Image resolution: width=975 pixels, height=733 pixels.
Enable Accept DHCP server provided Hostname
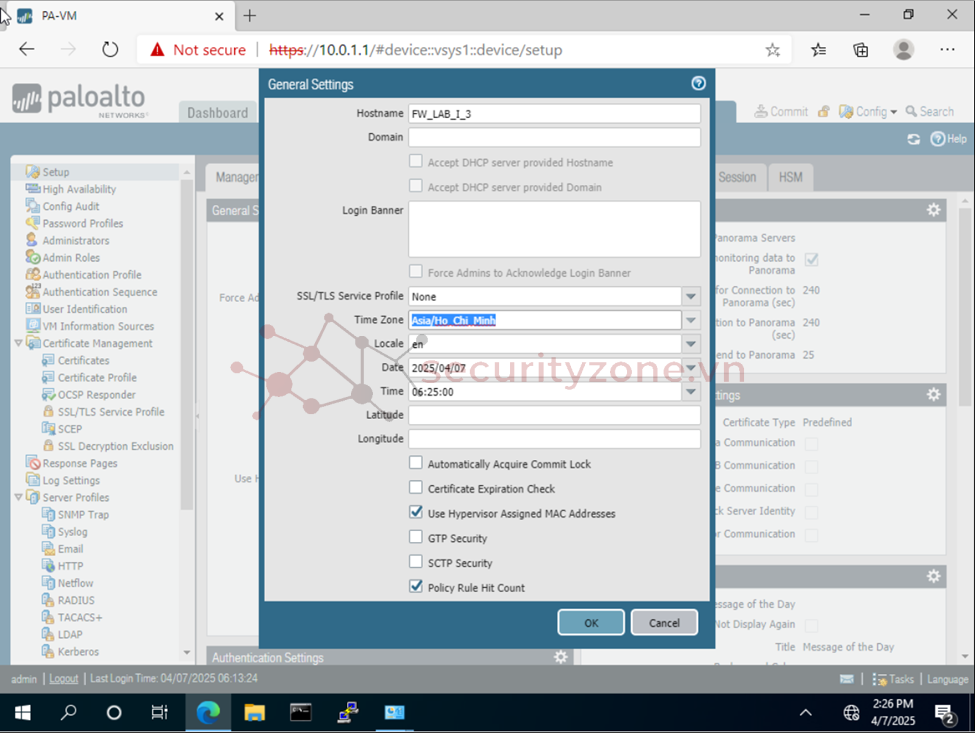415,161
